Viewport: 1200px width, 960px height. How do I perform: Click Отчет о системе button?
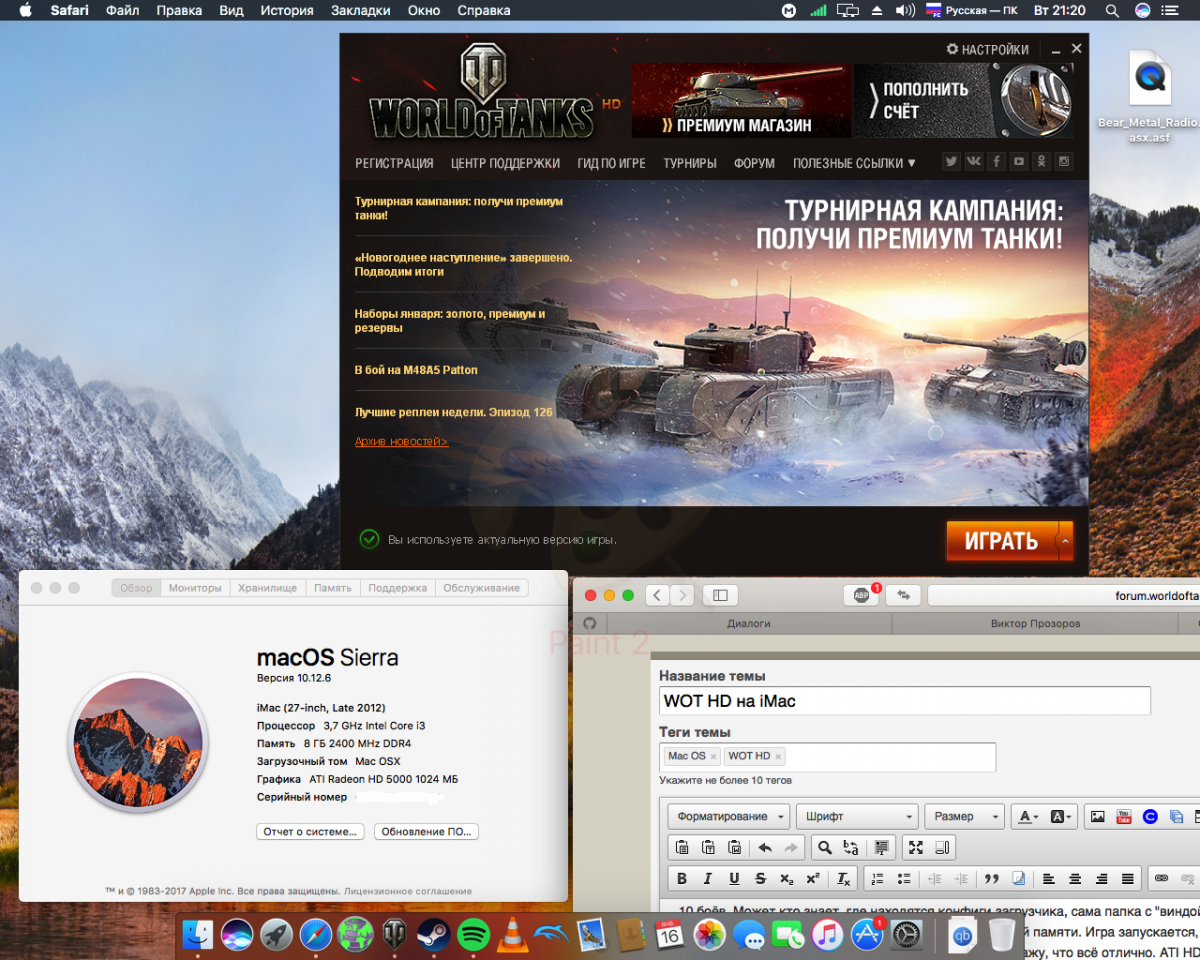coord(308,831)
